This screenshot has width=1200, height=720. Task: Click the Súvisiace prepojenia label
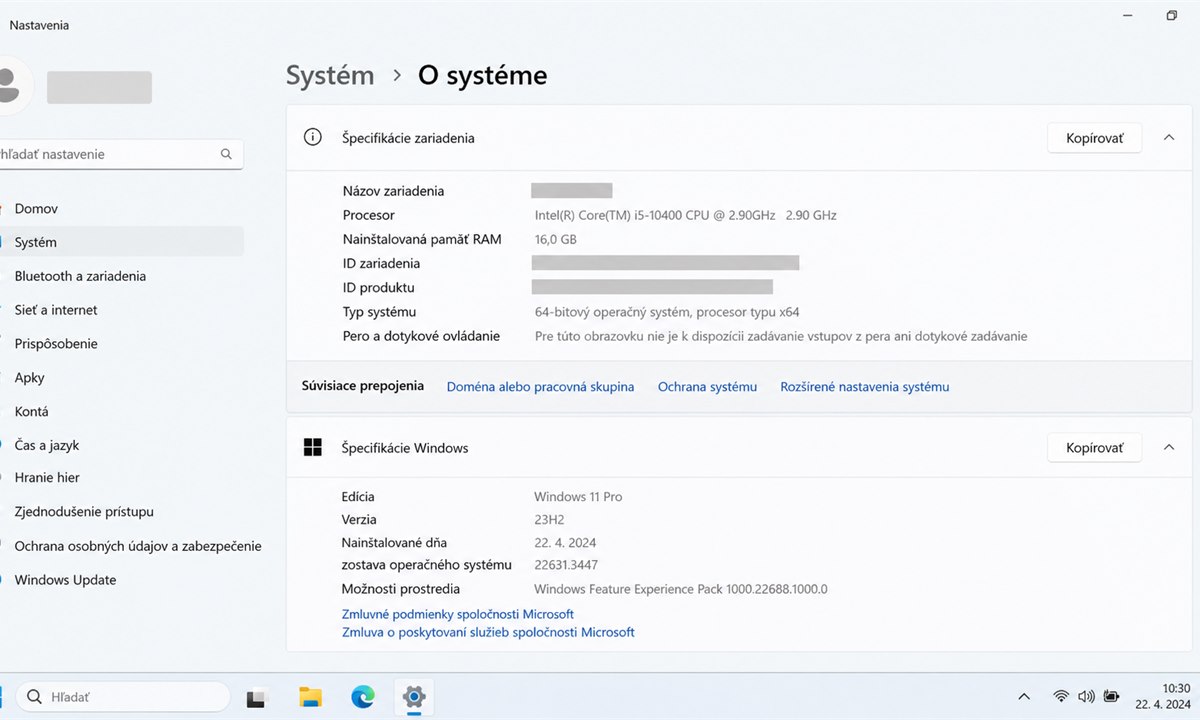[363, 386]
